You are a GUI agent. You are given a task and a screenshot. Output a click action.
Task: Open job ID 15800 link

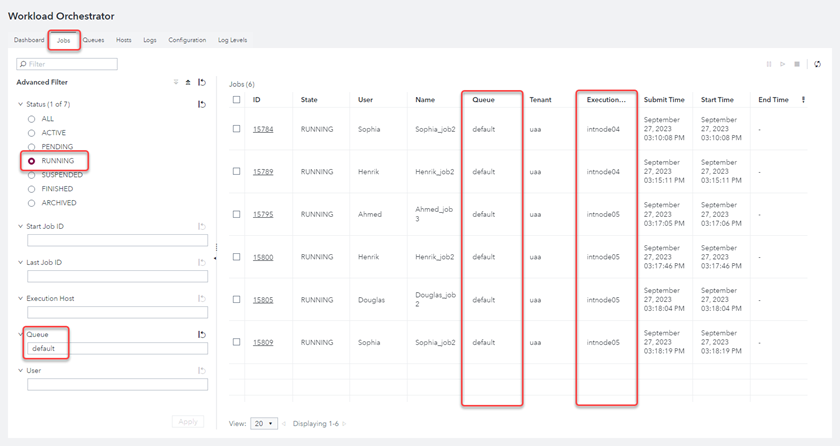263,257
